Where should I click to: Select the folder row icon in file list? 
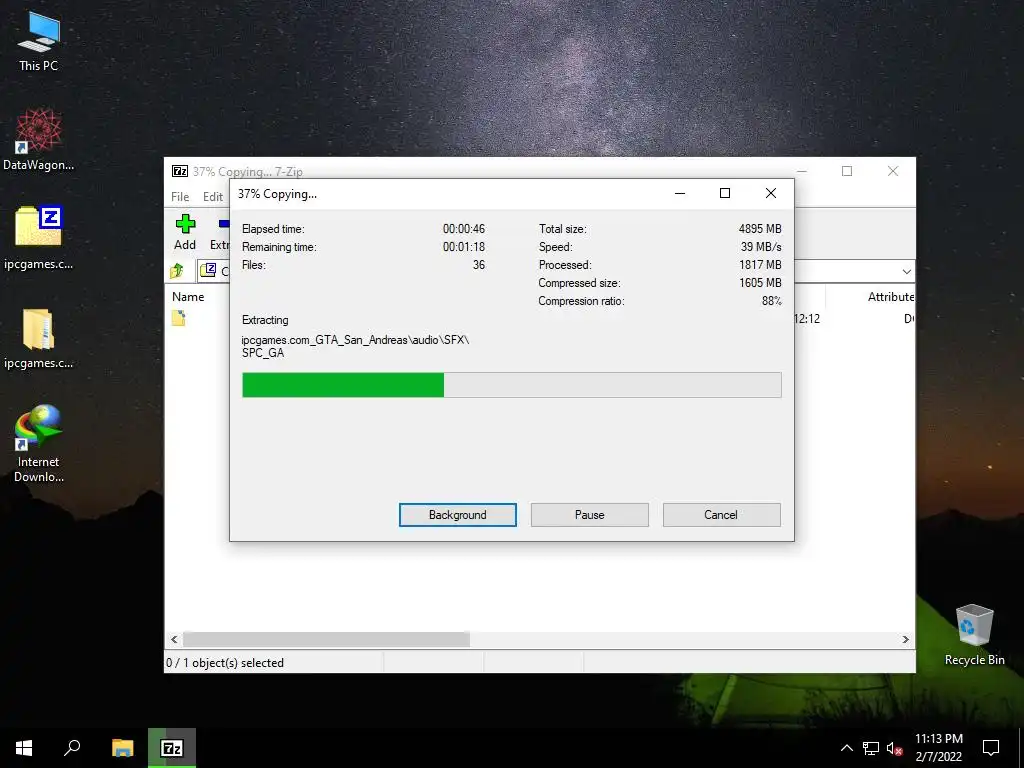tap(178, 318)
